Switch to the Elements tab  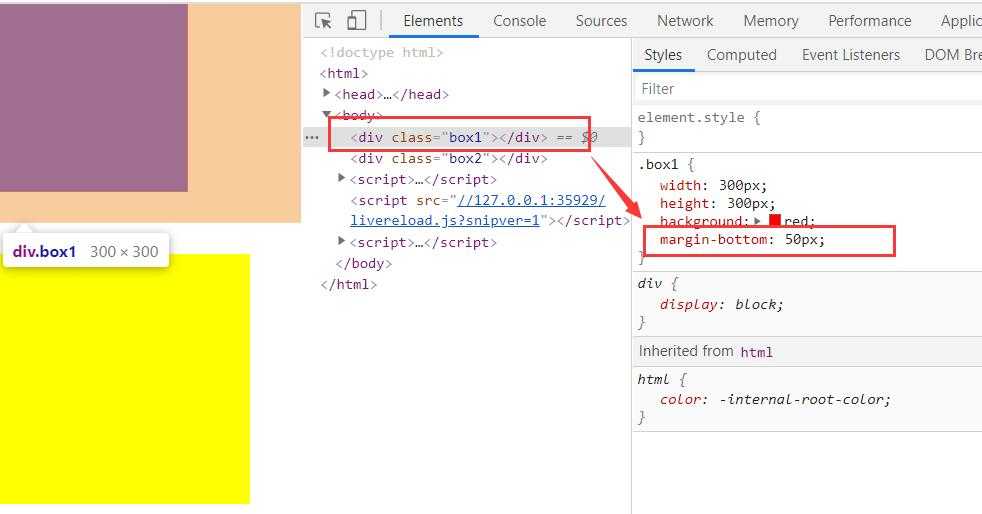click(433, 21)
